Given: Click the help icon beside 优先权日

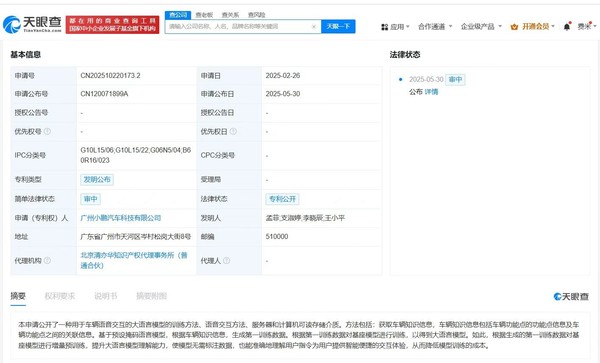Looking at the screenshot, I should pyautogui.click(x=233, y=131).
